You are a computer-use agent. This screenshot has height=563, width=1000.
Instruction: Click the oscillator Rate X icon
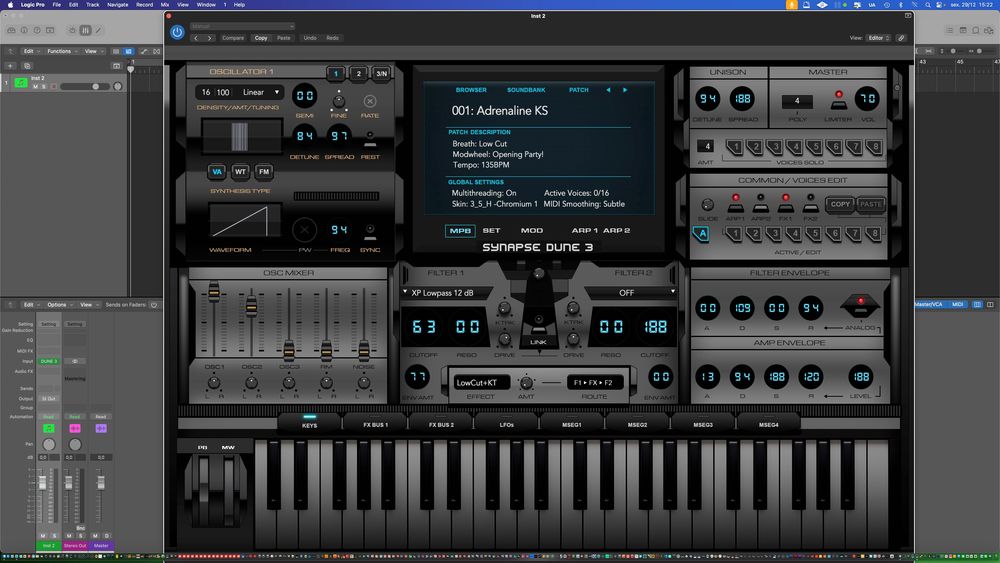[370, 101]
